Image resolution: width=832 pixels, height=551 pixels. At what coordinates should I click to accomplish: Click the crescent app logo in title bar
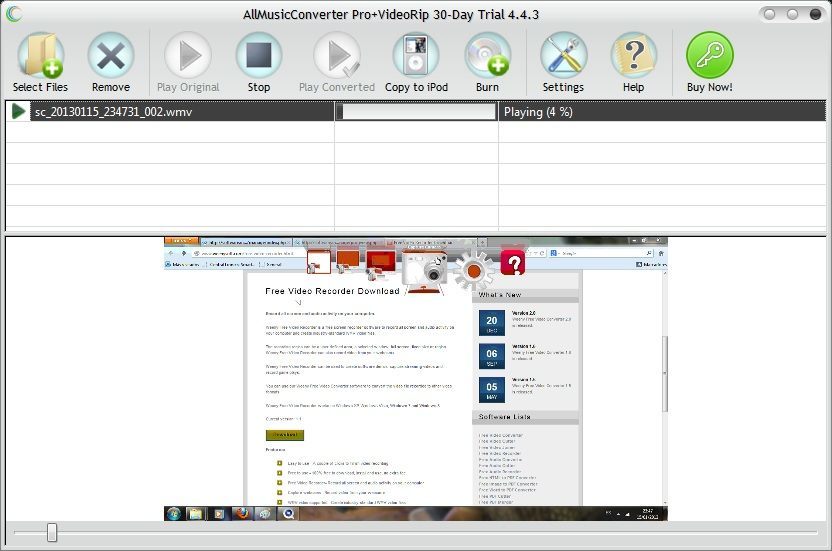tap(14, 14)
